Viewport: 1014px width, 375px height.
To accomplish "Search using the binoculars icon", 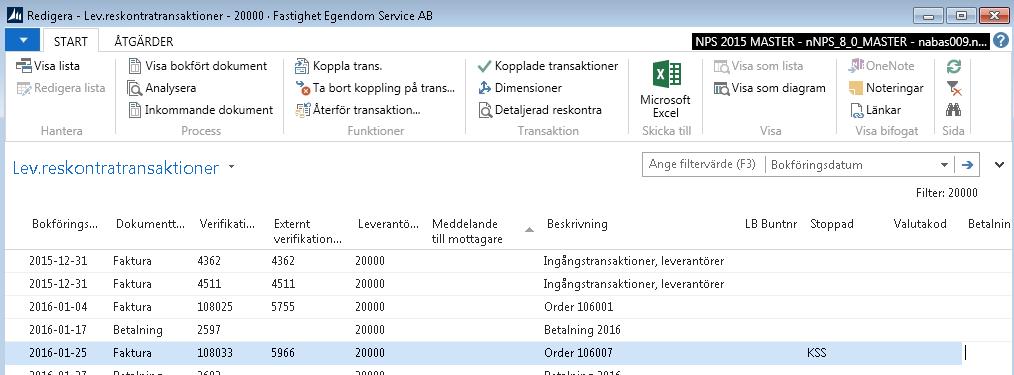I will 953,110.
